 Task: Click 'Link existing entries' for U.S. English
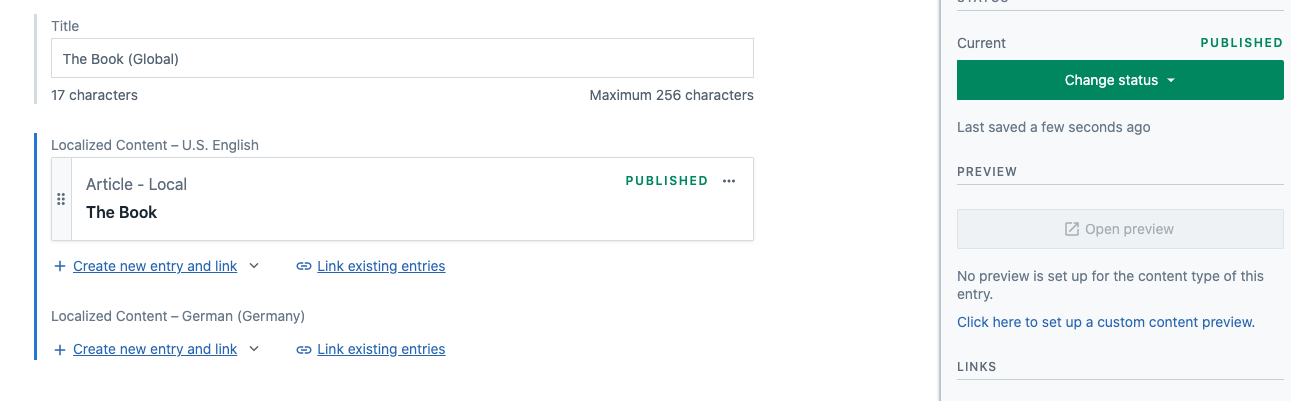tap(381, 266)
